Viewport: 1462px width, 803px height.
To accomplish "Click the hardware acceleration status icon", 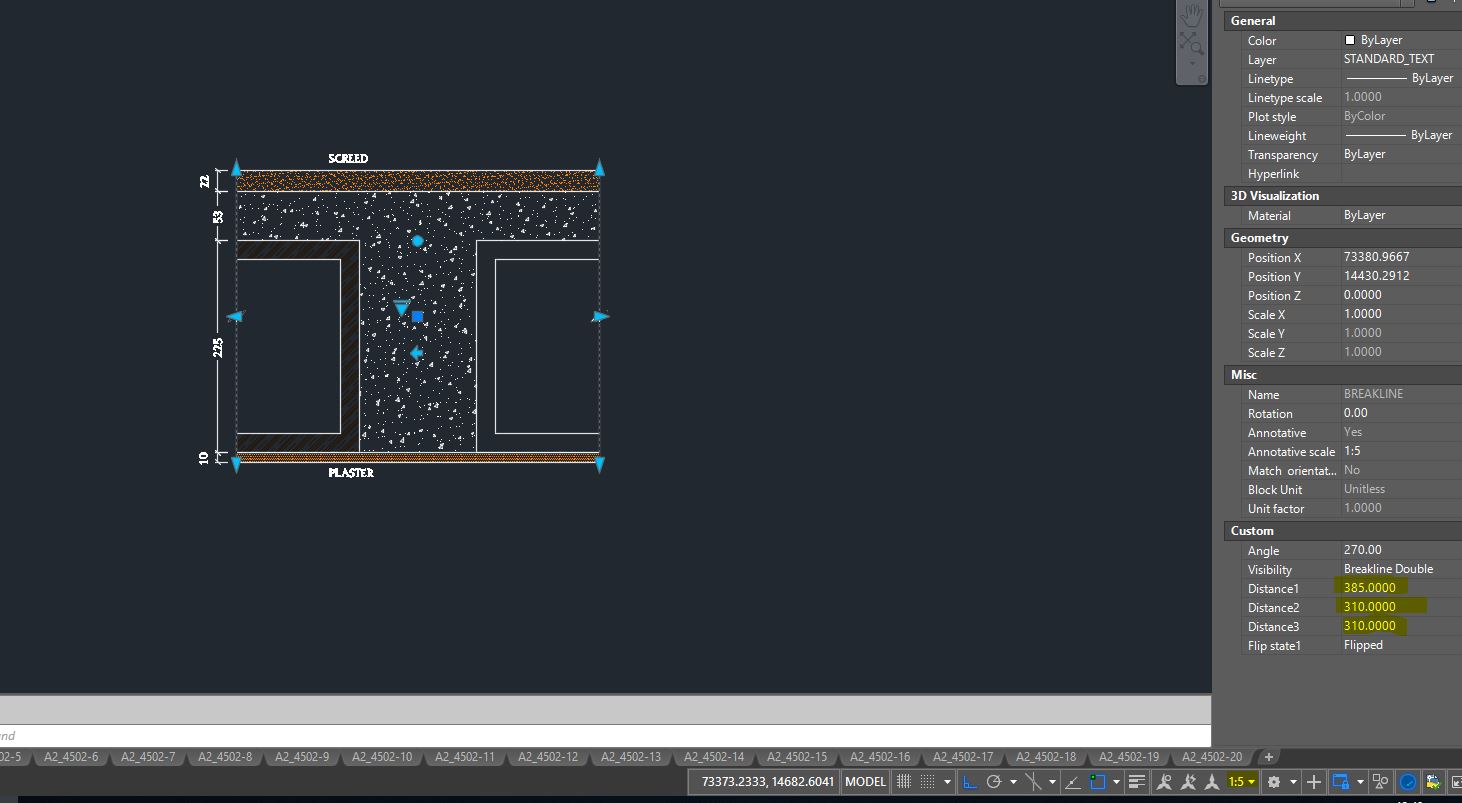I will 1409,781.
